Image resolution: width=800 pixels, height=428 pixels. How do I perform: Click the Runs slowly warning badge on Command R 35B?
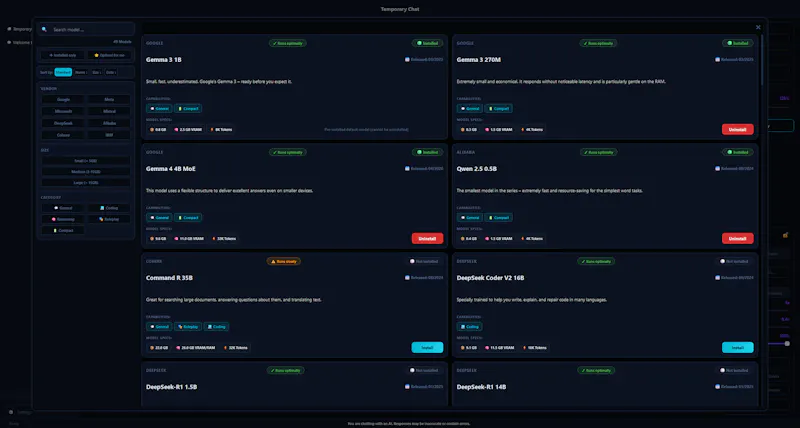pos(284,261)
